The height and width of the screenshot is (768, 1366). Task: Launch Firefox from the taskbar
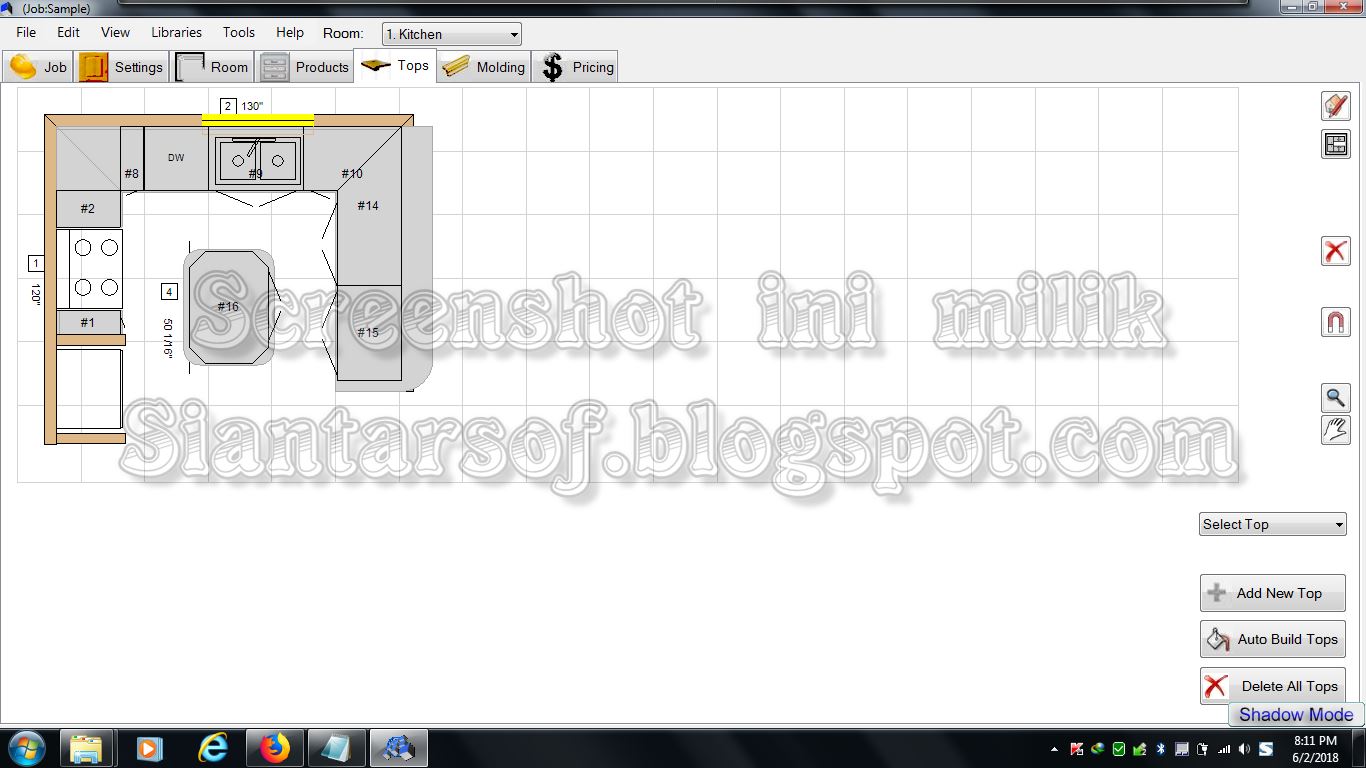point(274,747)
